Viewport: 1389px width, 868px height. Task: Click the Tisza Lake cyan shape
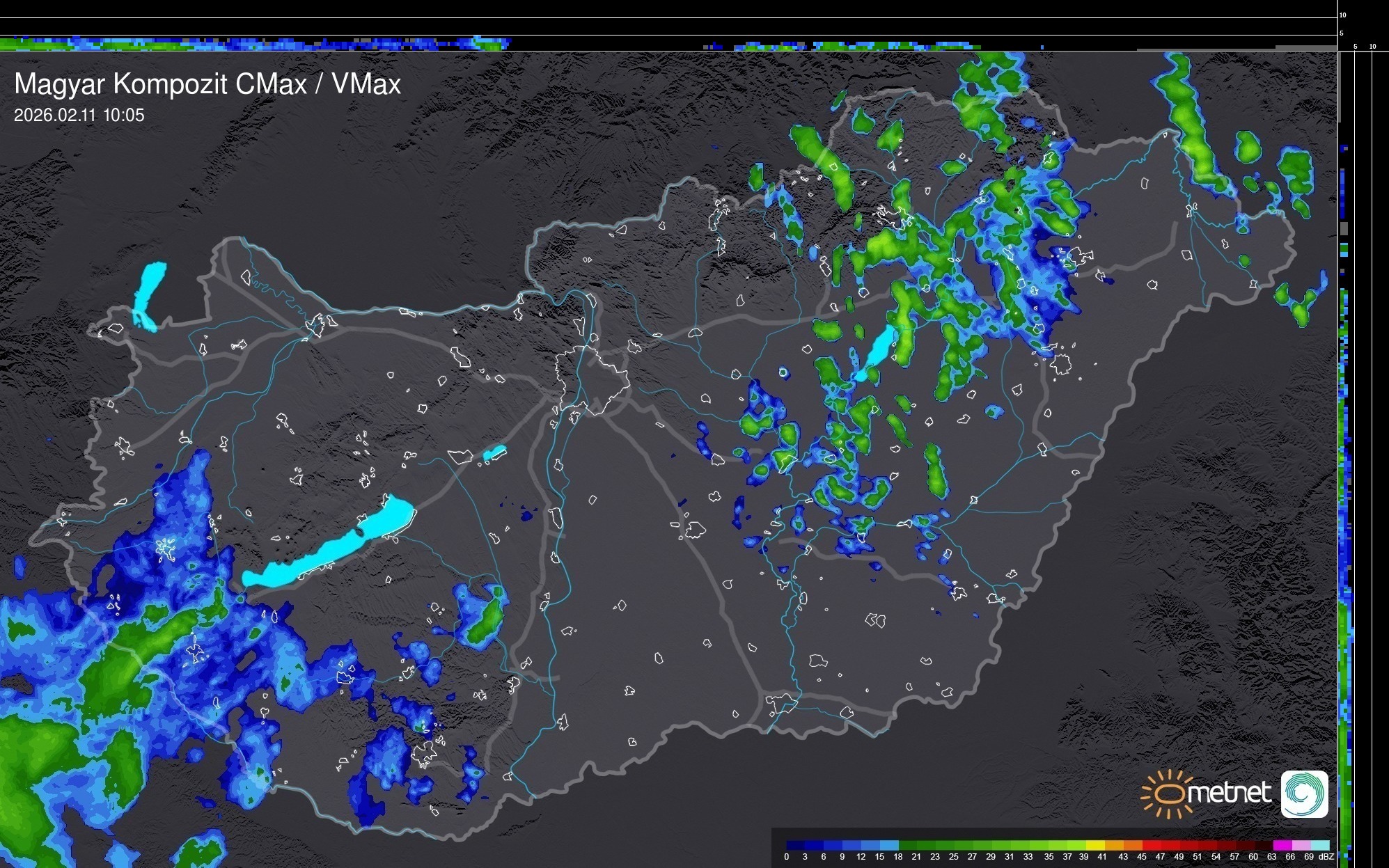click(879, 349)
